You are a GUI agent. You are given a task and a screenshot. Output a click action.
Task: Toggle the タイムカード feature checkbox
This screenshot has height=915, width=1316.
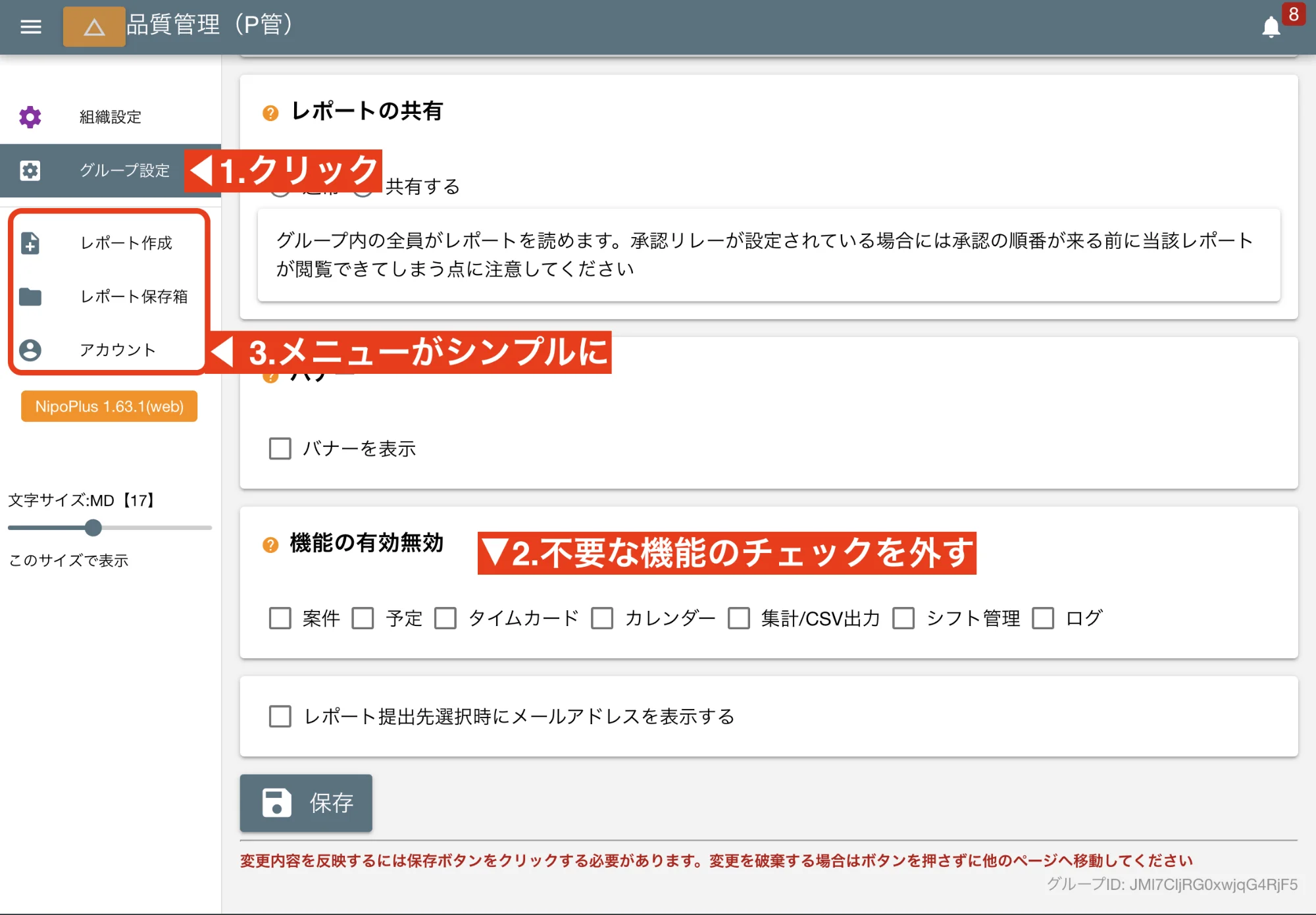point(445,619)
